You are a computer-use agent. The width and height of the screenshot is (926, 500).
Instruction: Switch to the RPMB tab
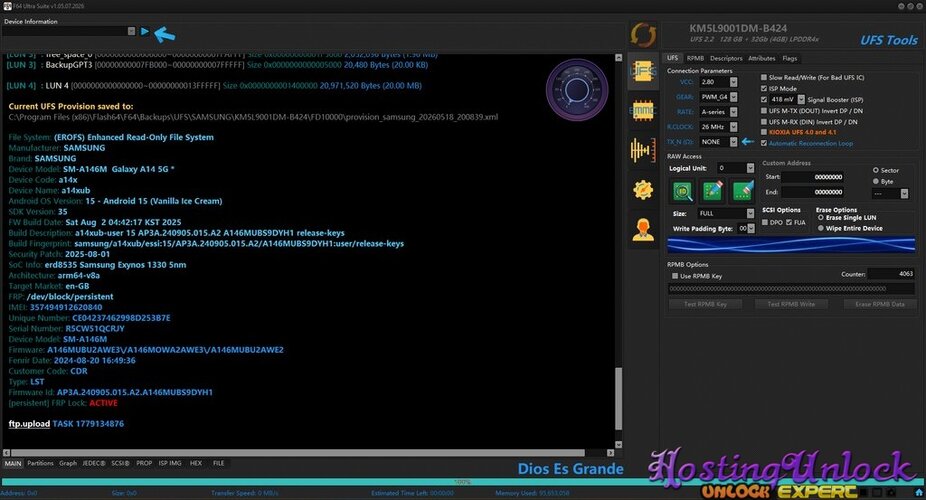click(695, 58)
